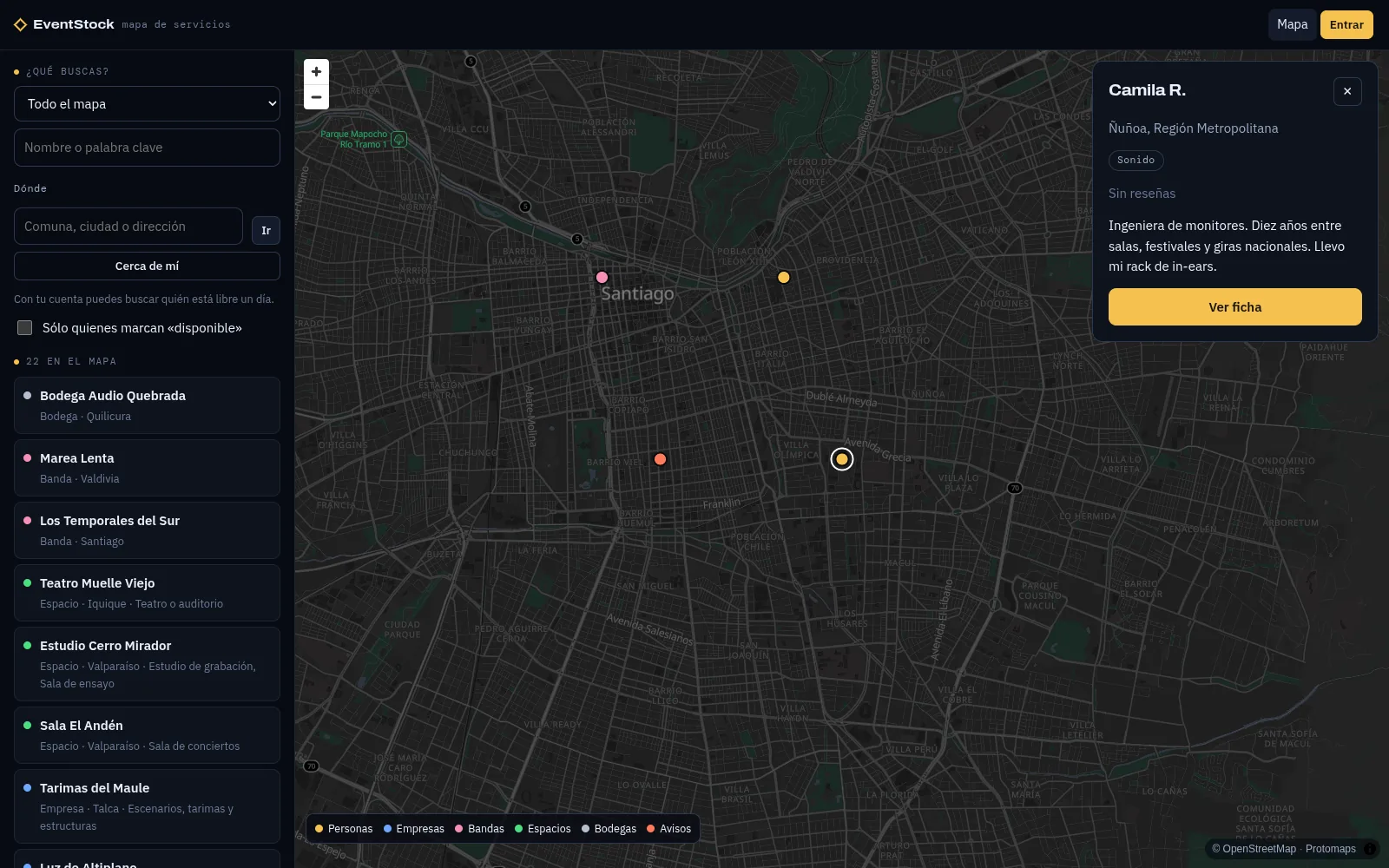1389x868 pixels.
Task: Select the orange aviso marker on map
Action: [x=660, y=459]
